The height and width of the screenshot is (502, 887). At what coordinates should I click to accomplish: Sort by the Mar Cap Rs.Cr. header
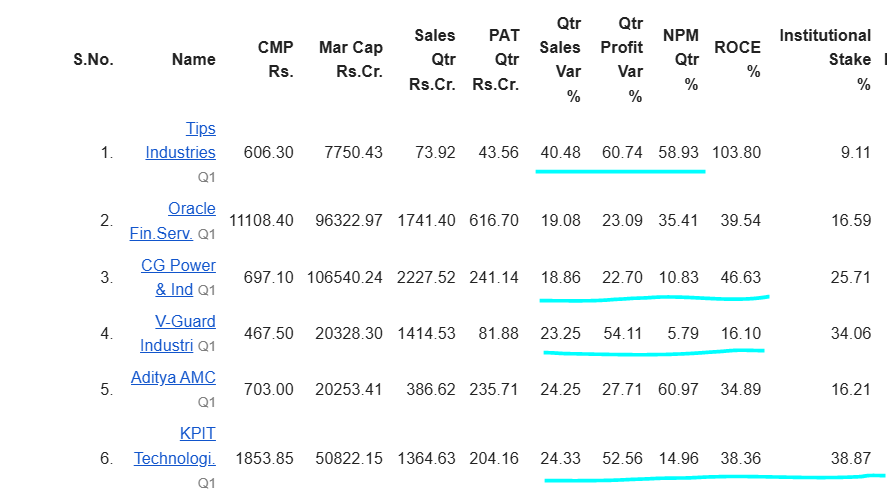(x=351, y=59)
